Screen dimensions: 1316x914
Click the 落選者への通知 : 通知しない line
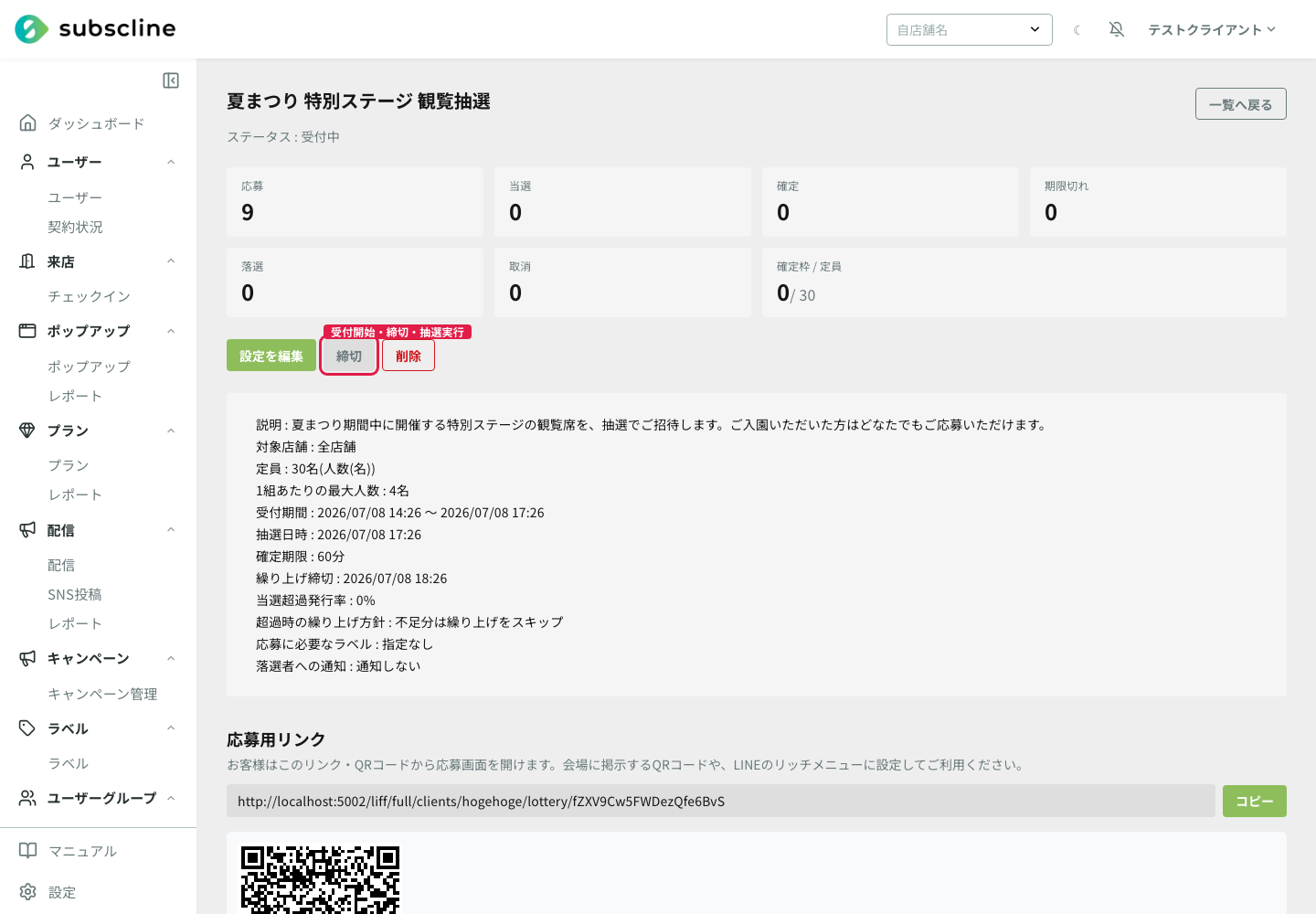338,666
